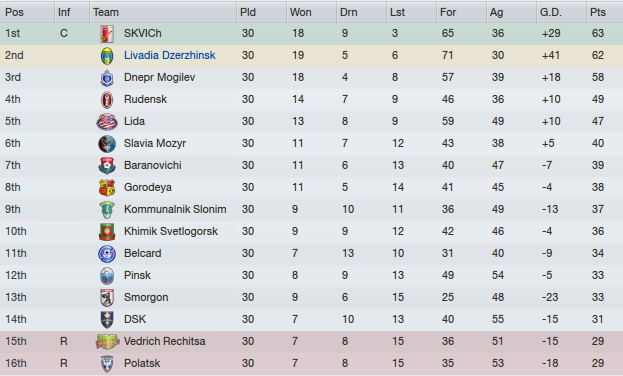This screenshot has width=623, height=376.
Task: Sort table by the Pts column header
Action: 604,12
